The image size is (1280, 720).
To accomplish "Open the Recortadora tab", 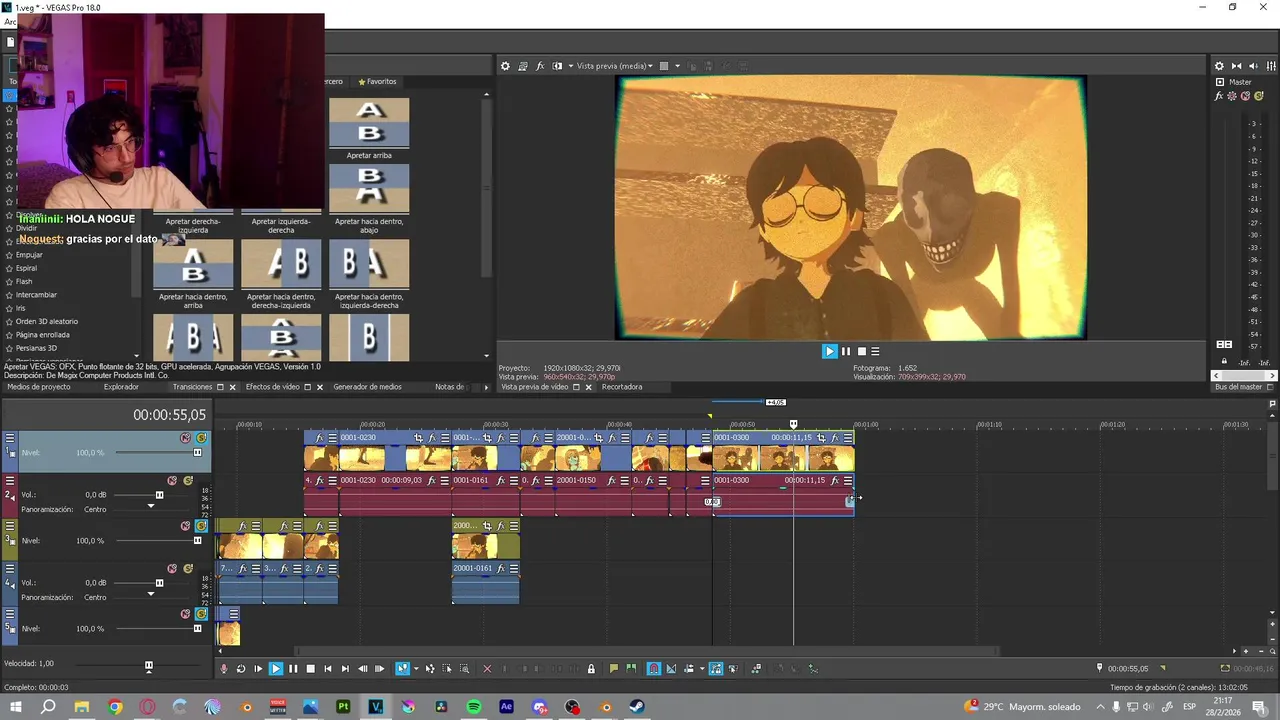I will [x=622, y=387].
